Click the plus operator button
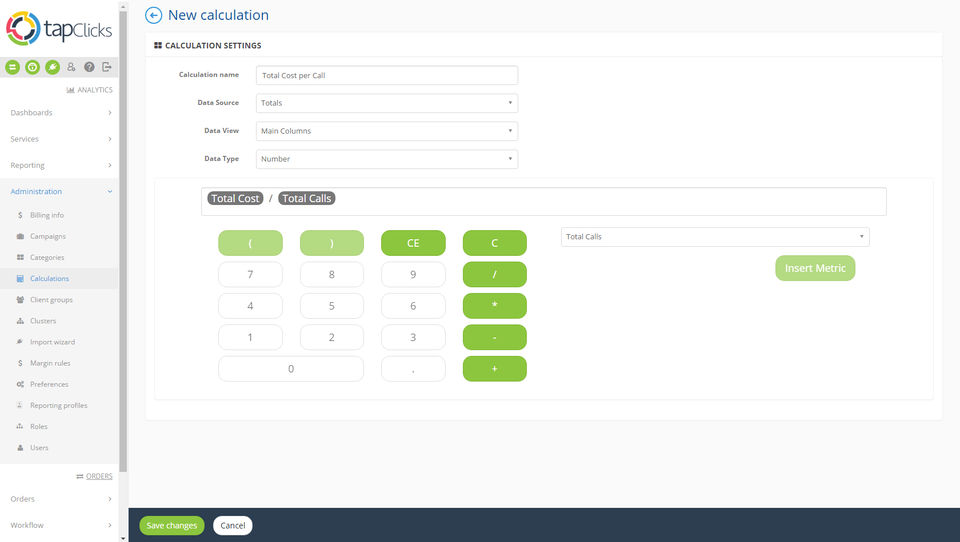 coord(495,369)
